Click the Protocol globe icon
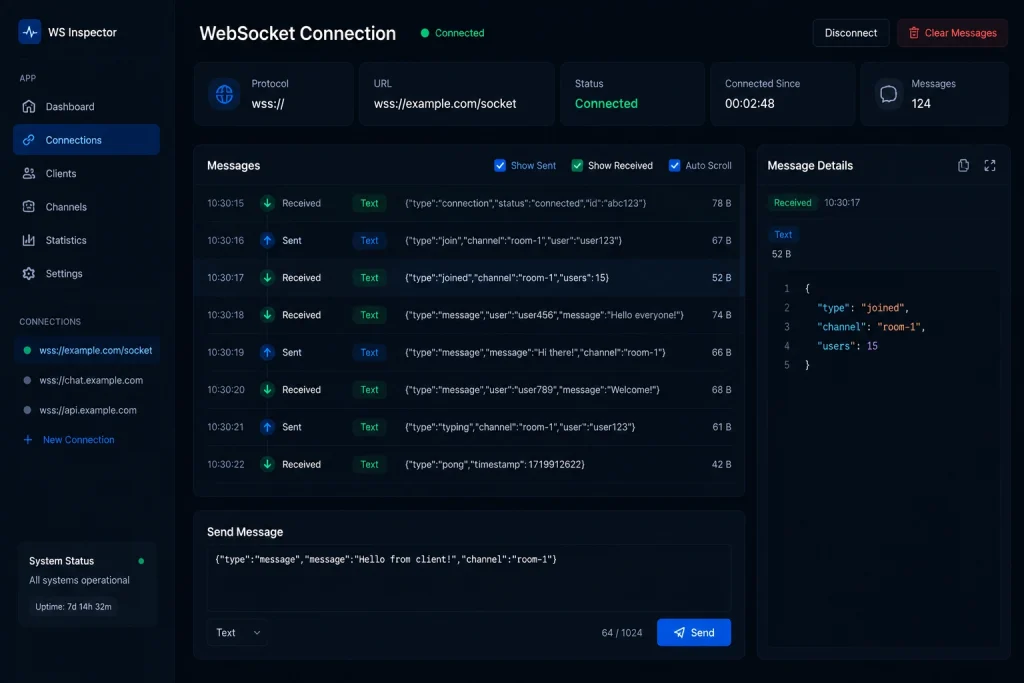Screen dimensions: 1024x683 pyautogui.click(x=224, y=94)
